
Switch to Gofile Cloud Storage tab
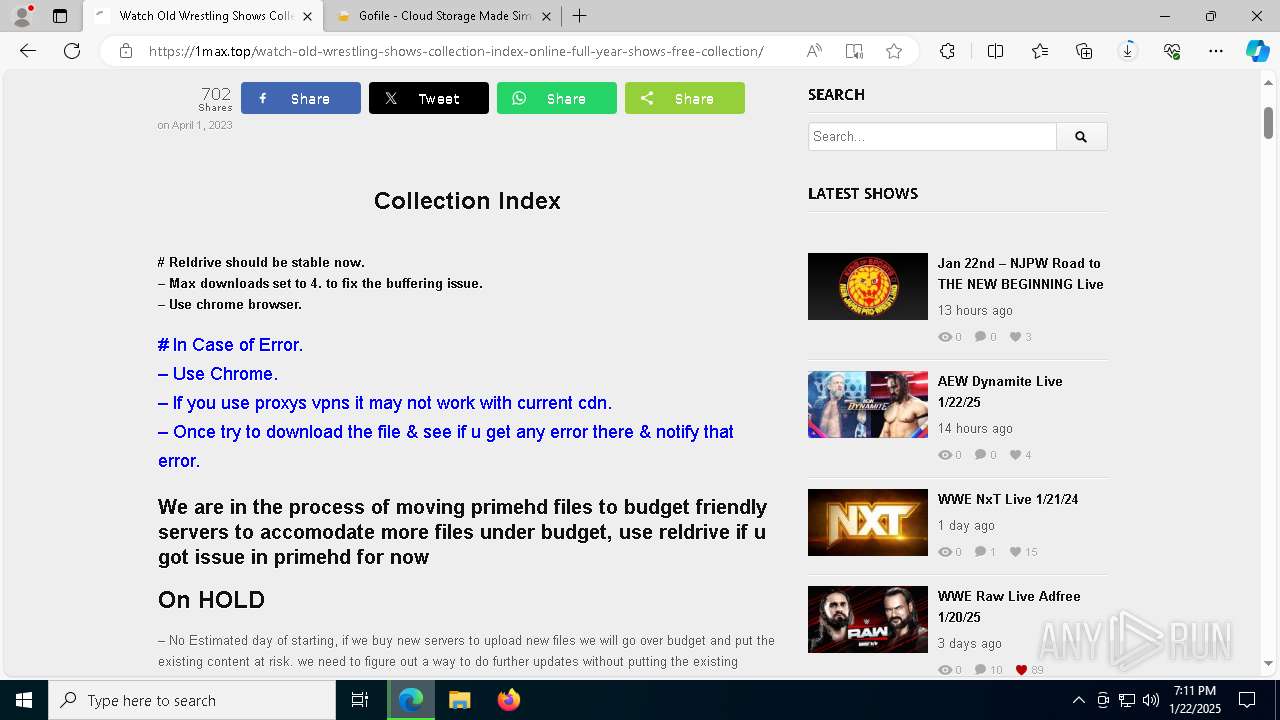pos(444,16)
